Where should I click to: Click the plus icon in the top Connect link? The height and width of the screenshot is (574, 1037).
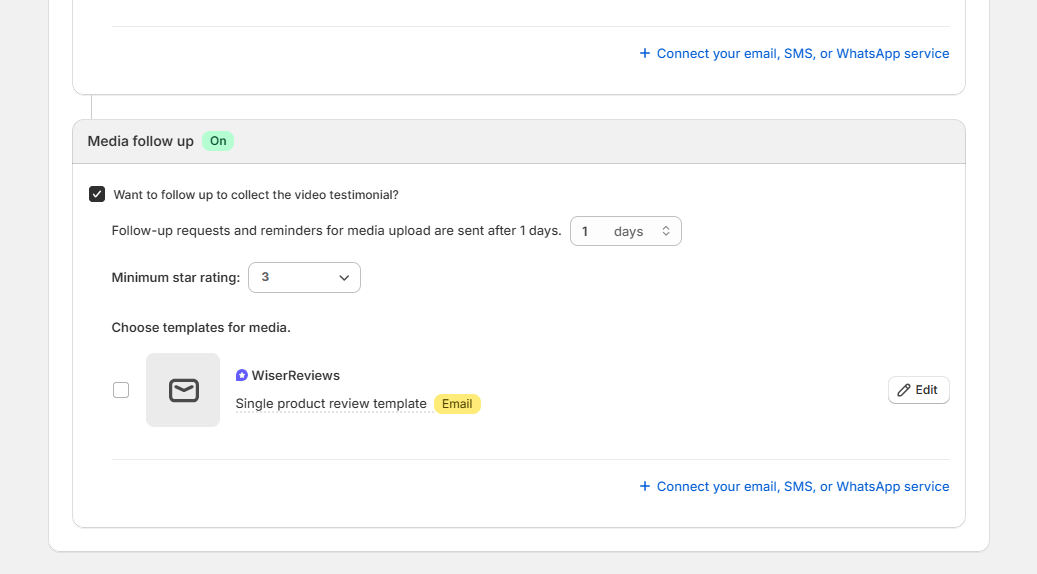click(645, 54)
